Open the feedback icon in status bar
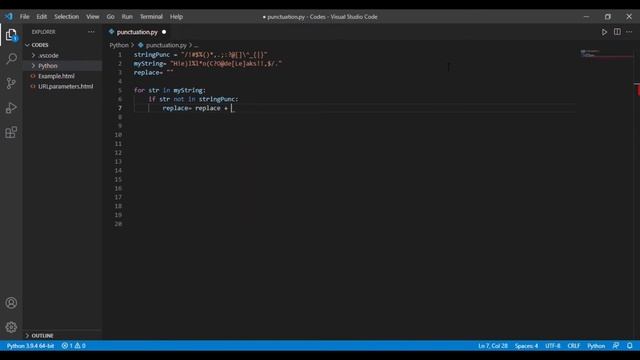Screen dimensions: 640x360 [616, 346]
